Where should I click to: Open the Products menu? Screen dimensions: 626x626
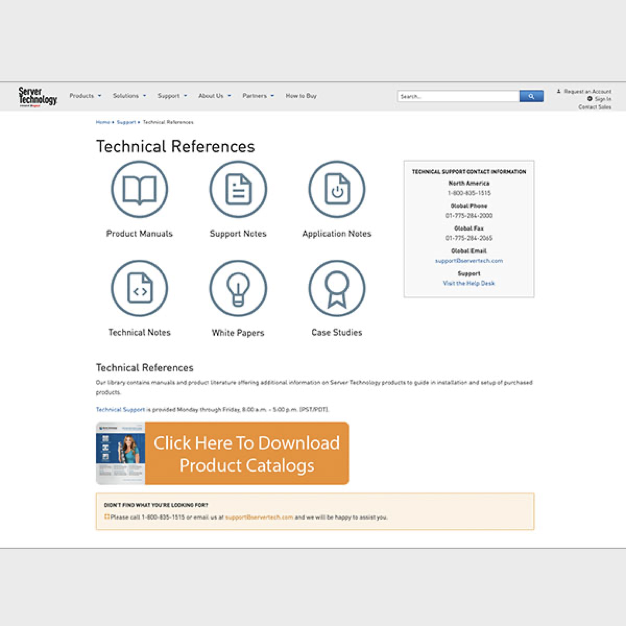pos(81,96)
